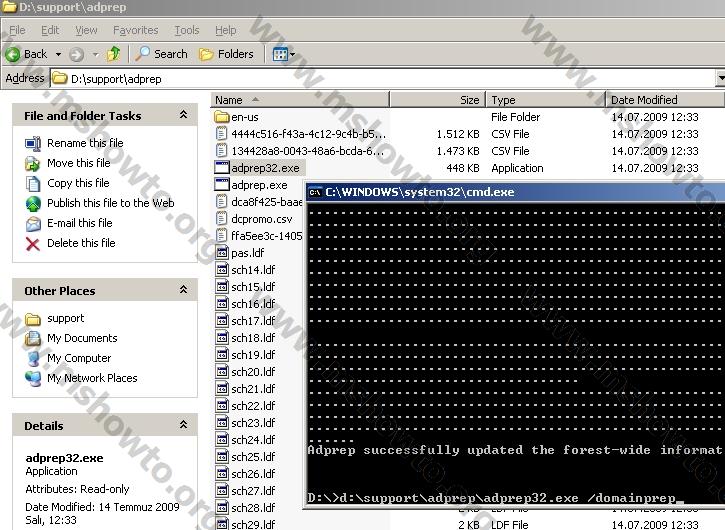The height and width of the screenshot is (530, 725).
Task: Open support folder in Other Places
Action: [x=65, y=318]
